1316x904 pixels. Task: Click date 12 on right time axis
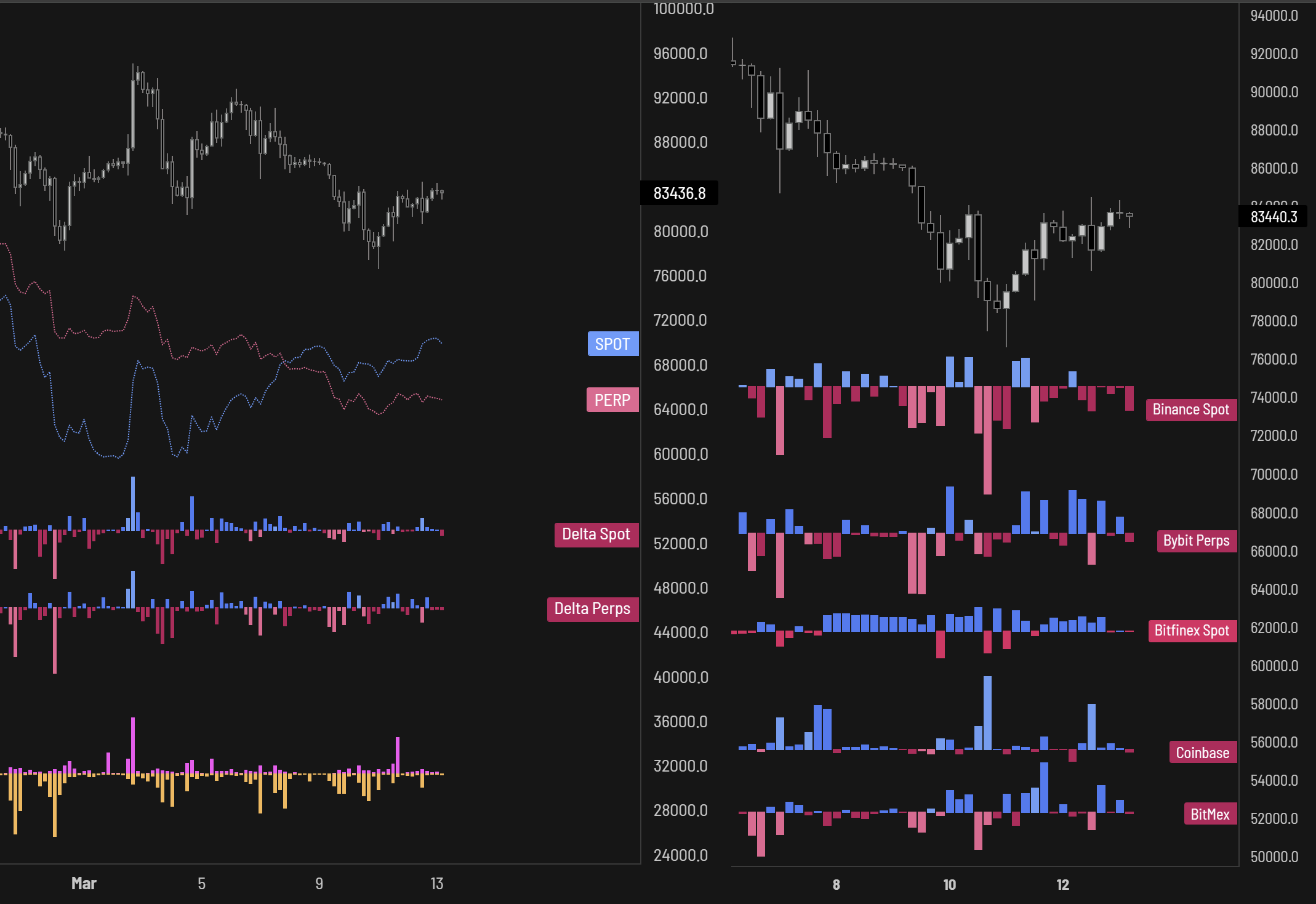tap(1062, 885)
